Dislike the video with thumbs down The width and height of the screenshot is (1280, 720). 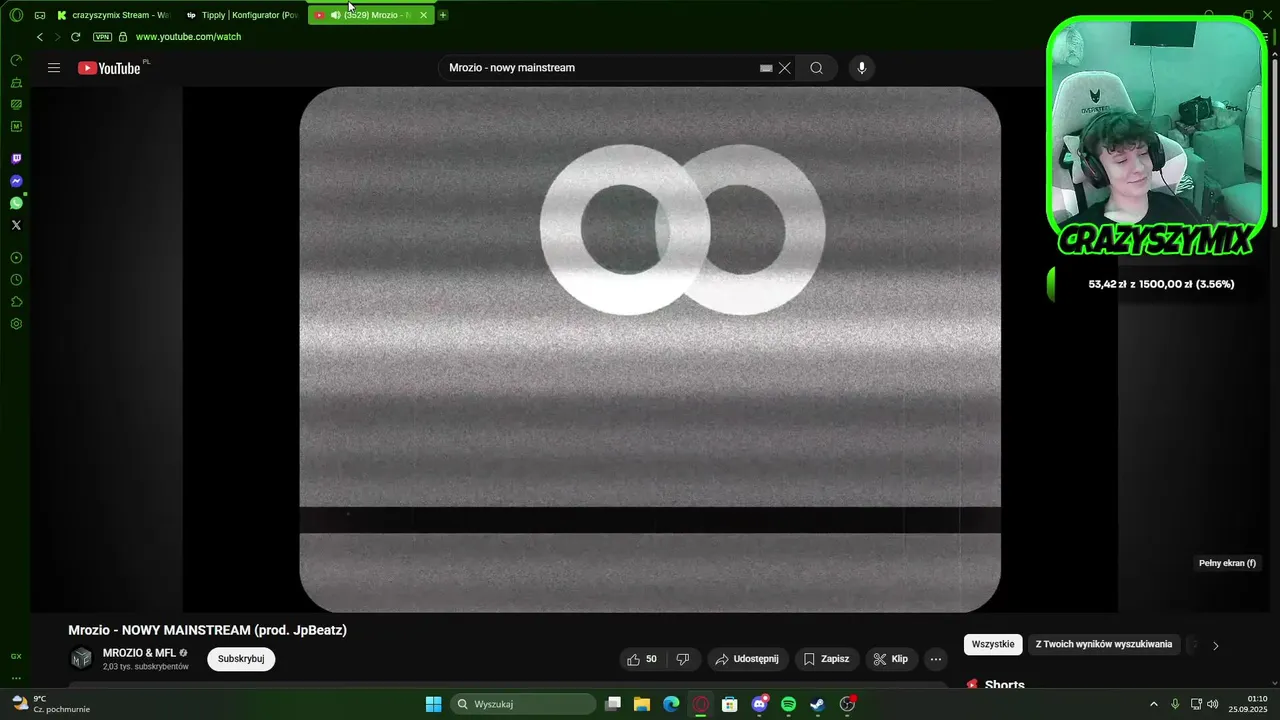(x=683, y=659)
